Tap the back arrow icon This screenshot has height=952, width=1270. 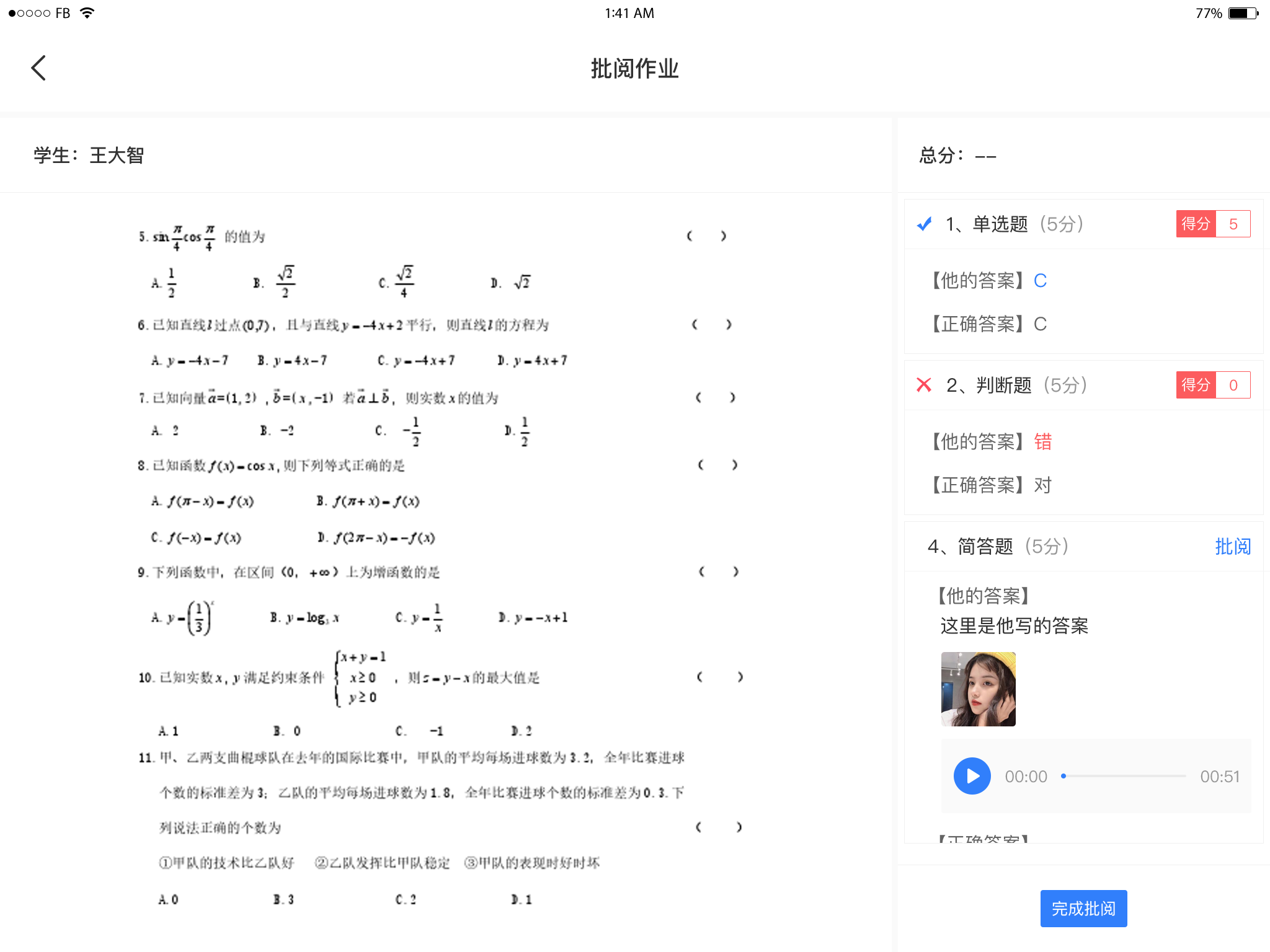coord(38,68)
